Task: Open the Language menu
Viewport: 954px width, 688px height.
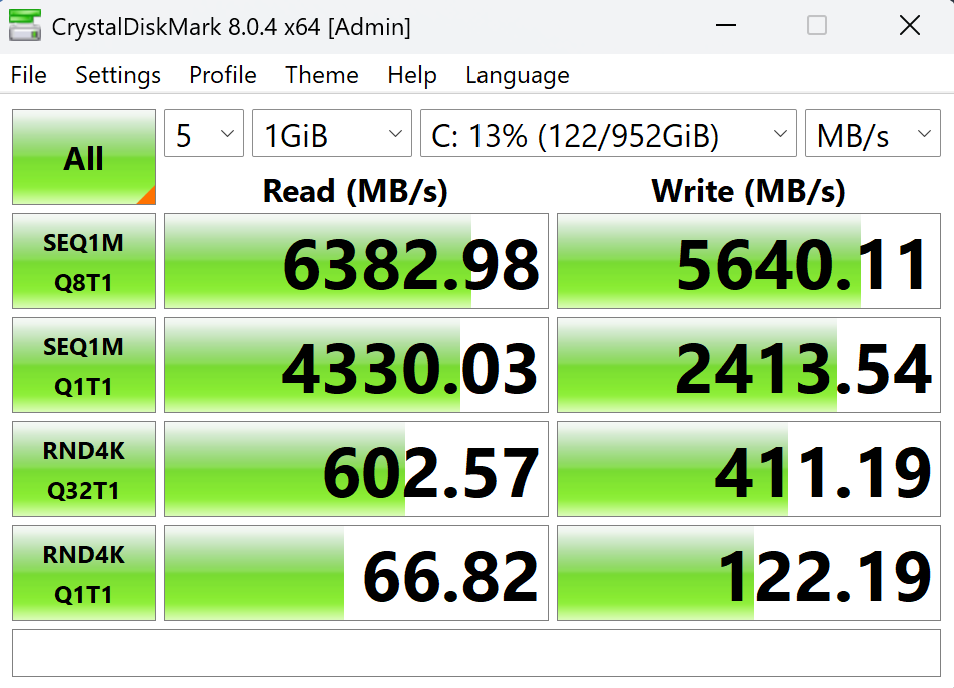Action: point(517,75)
